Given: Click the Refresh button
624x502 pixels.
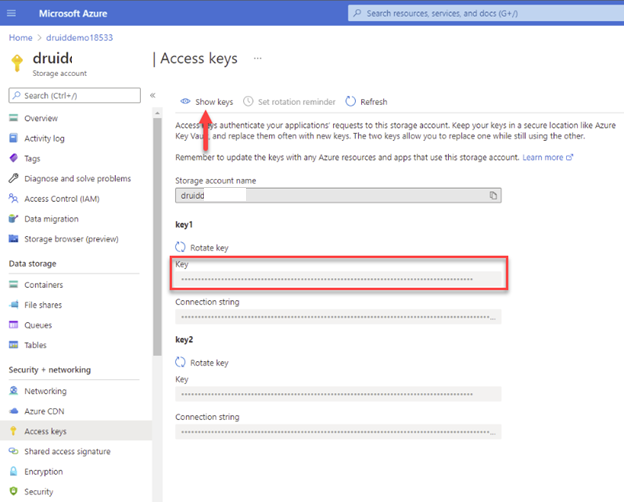Looking at the screenshot, I should 366,102.
